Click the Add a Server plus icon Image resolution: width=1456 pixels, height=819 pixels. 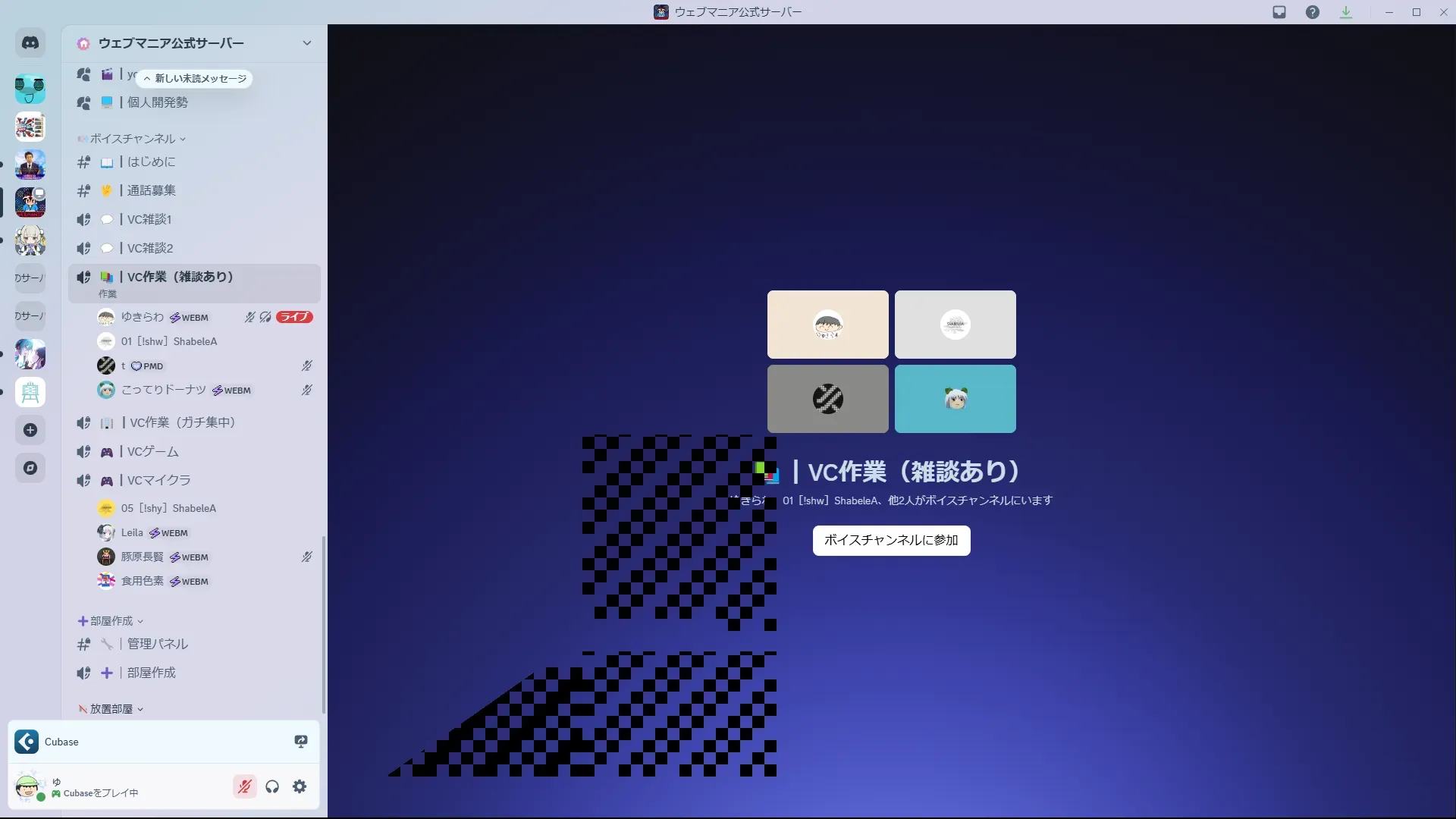click(30, 430)
